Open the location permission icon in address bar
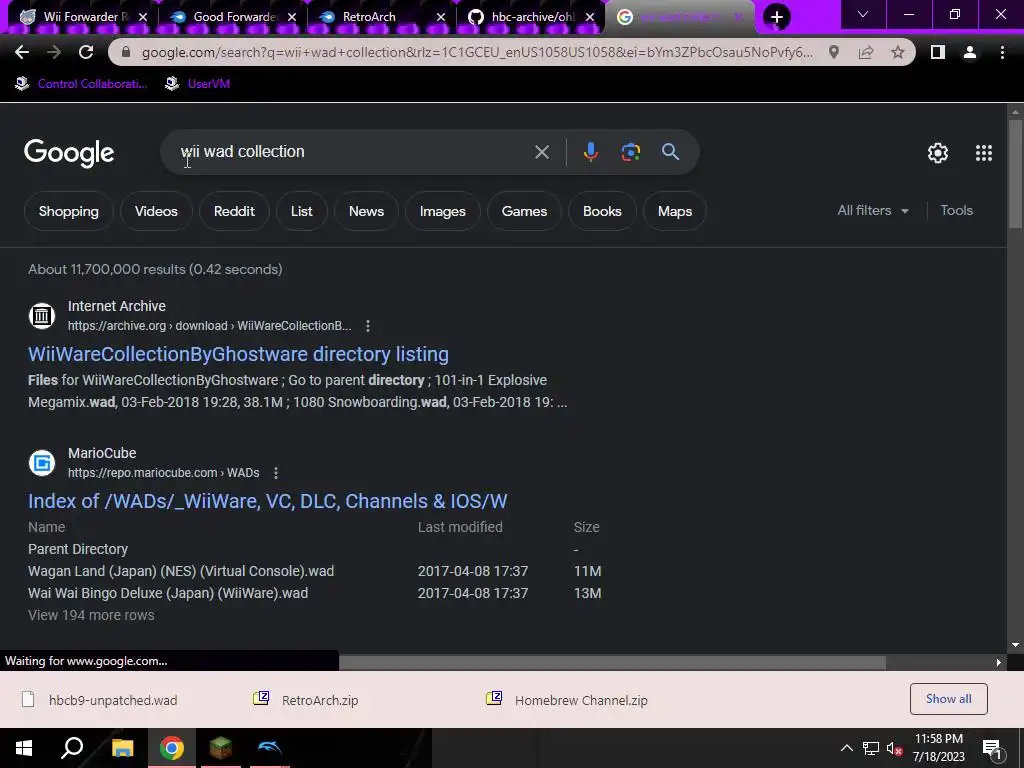This screenshot has width=1024, height=768. 834,52
